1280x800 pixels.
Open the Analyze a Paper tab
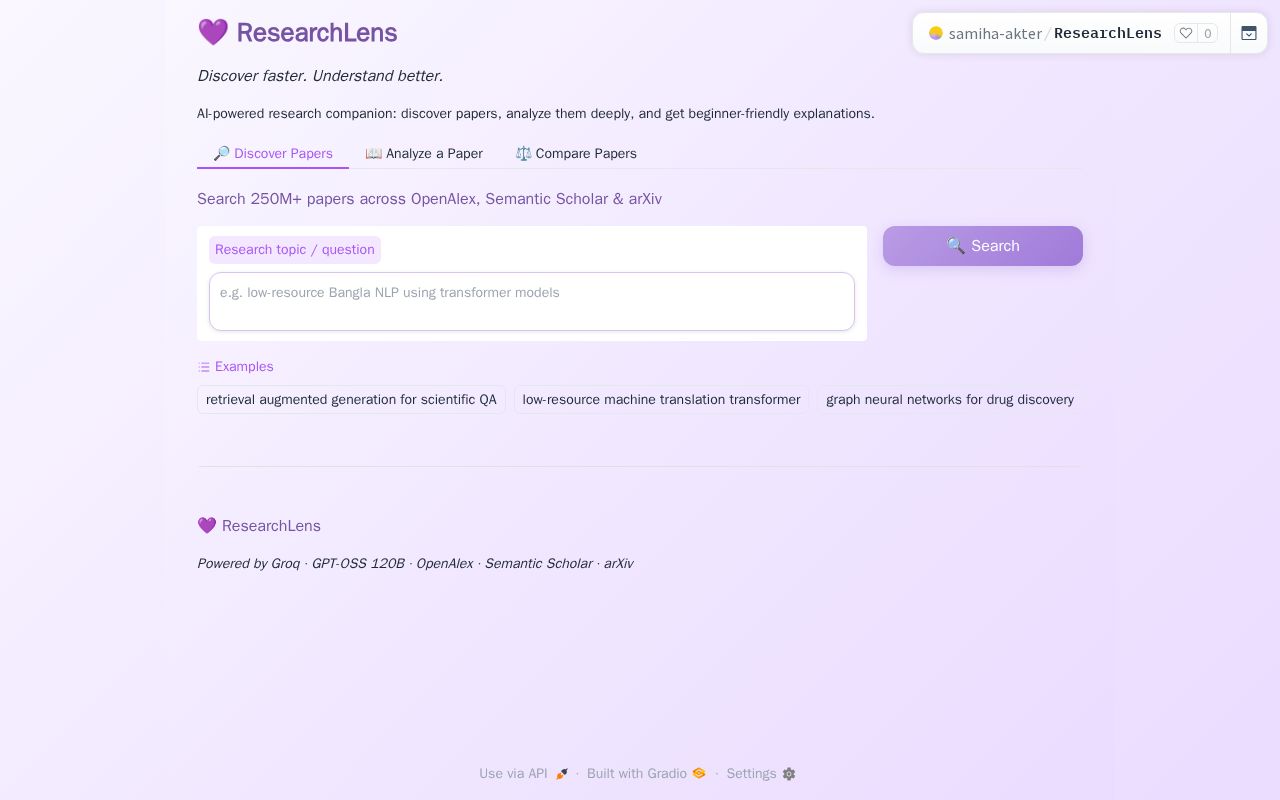(424, 153)
